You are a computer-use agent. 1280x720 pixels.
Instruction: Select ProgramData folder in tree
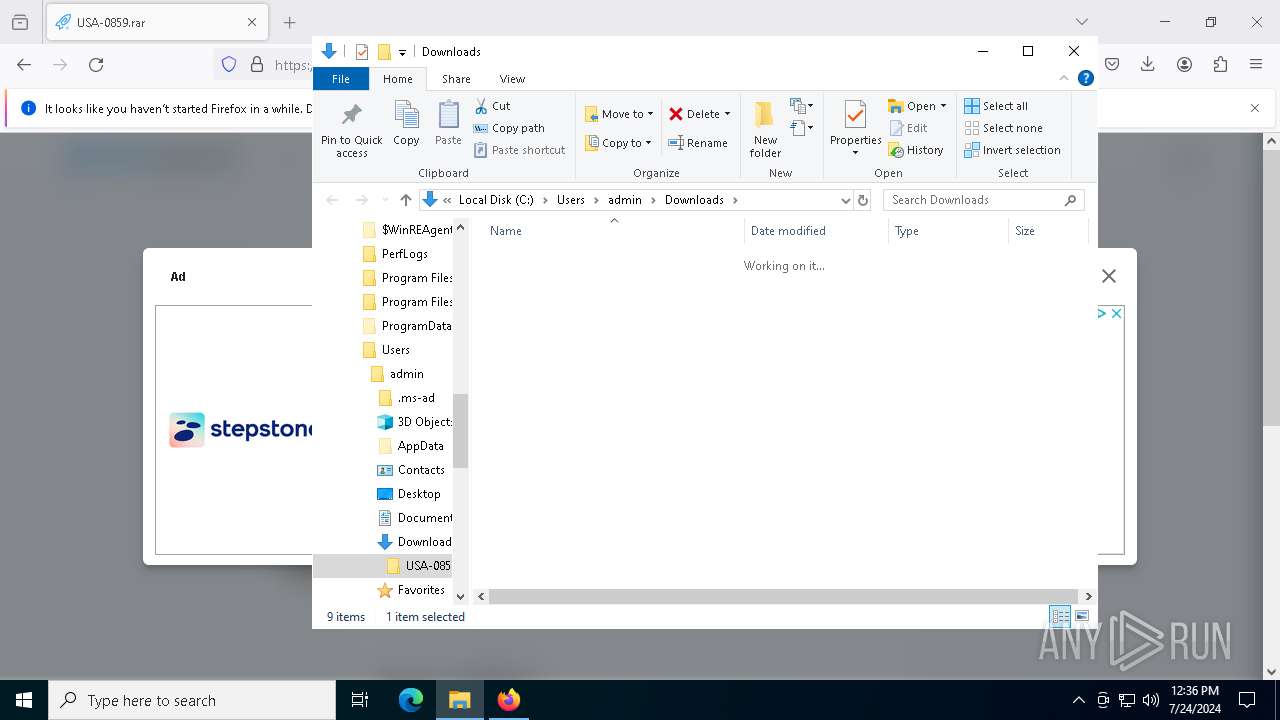[406, 326]
